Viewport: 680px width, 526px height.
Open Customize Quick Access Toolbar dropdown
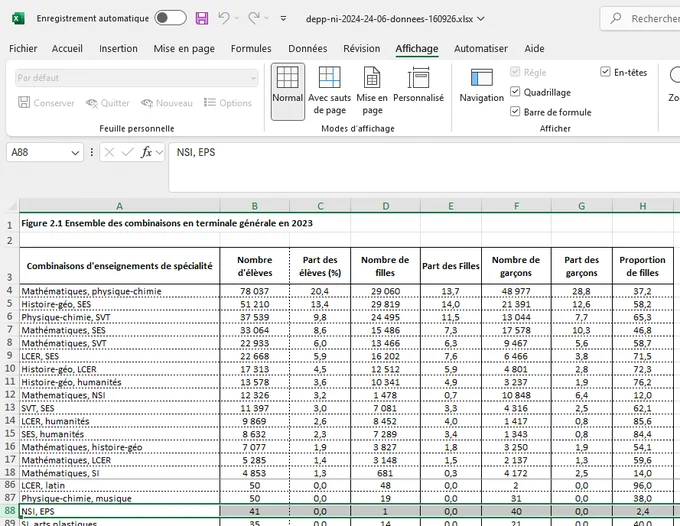tap(283, 18)
